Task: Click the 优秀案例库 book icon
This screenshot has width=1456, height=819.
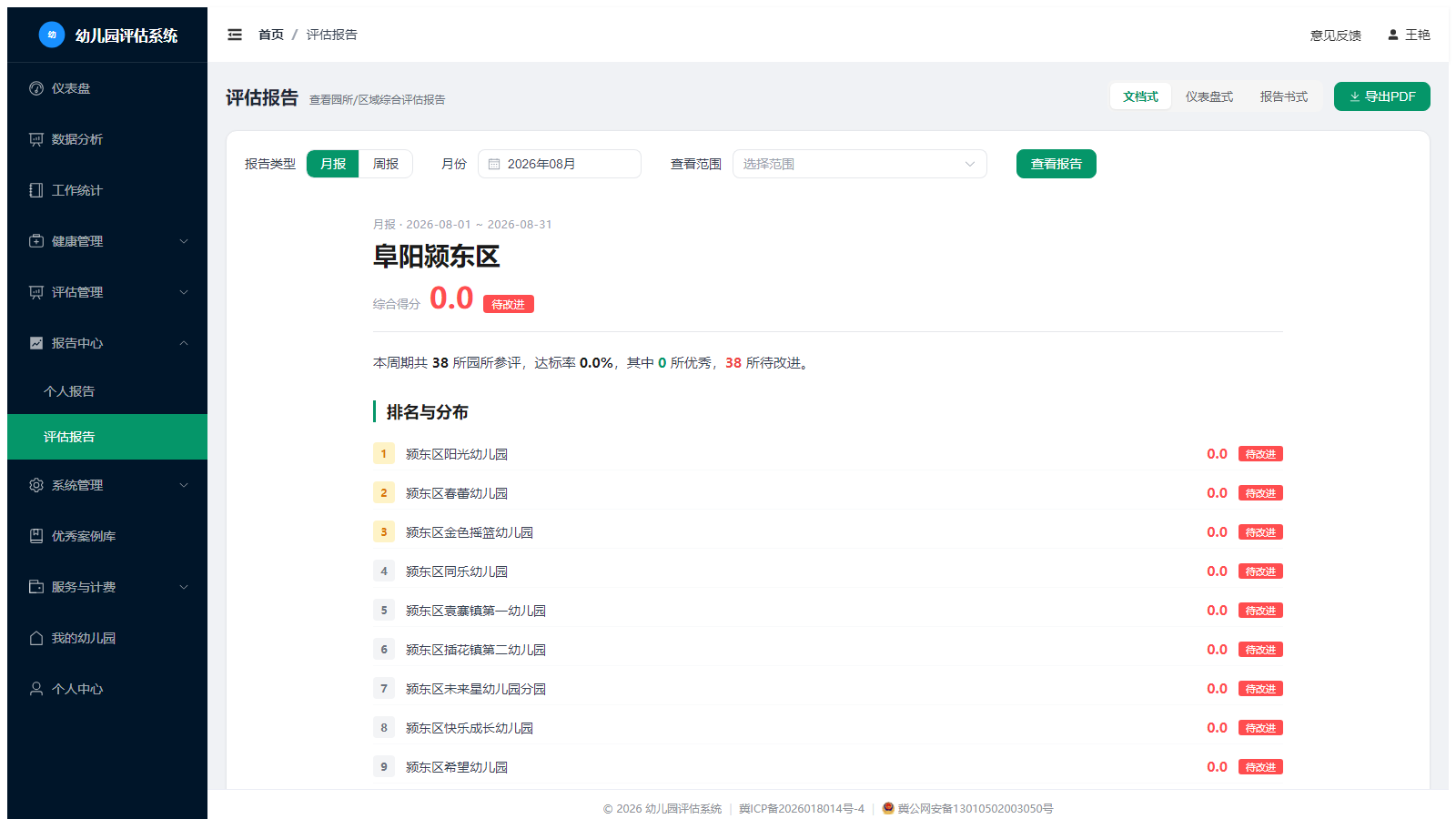Action: (x=36, y=536)
